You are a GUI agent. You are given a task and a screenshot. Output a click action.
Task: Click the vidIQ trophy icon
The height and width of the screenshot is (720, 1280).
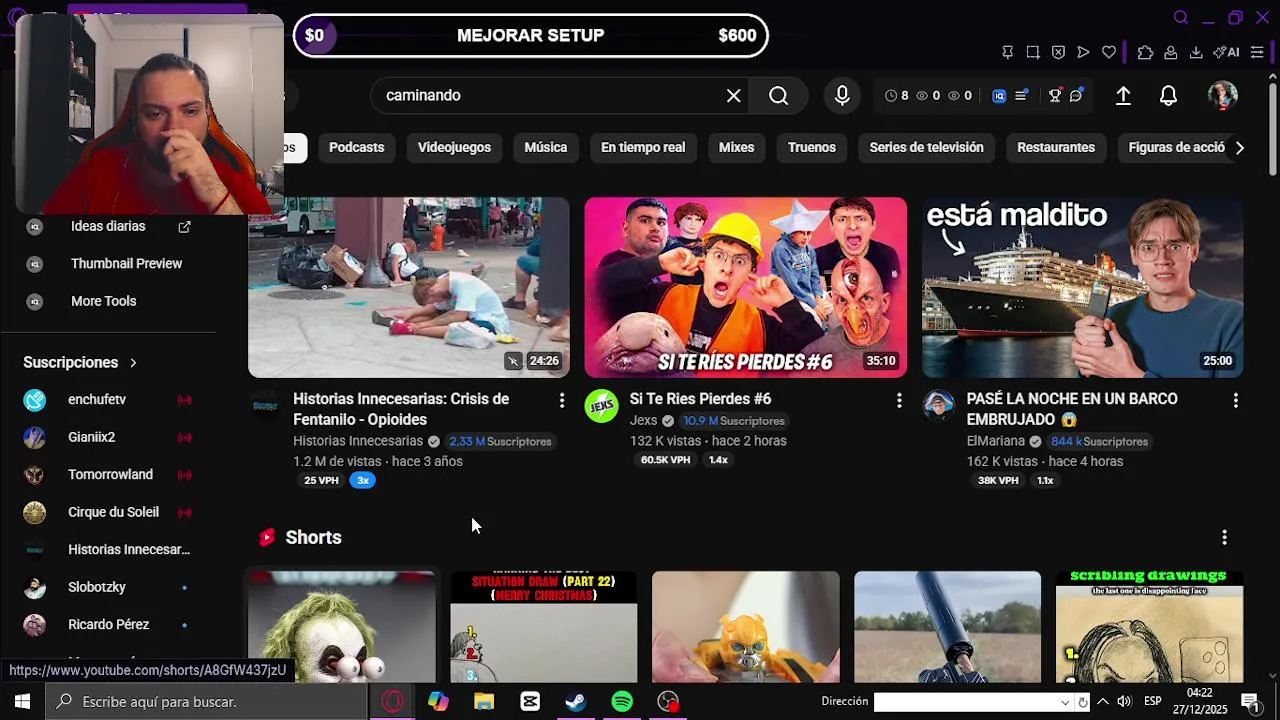coord(1054,96)
